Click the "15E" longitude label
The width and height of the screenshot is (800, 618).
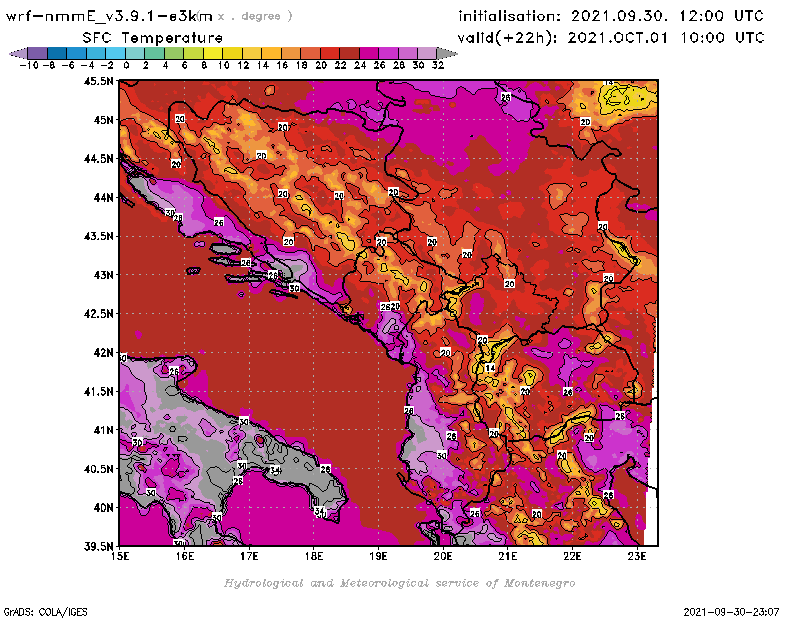point(120,556)
